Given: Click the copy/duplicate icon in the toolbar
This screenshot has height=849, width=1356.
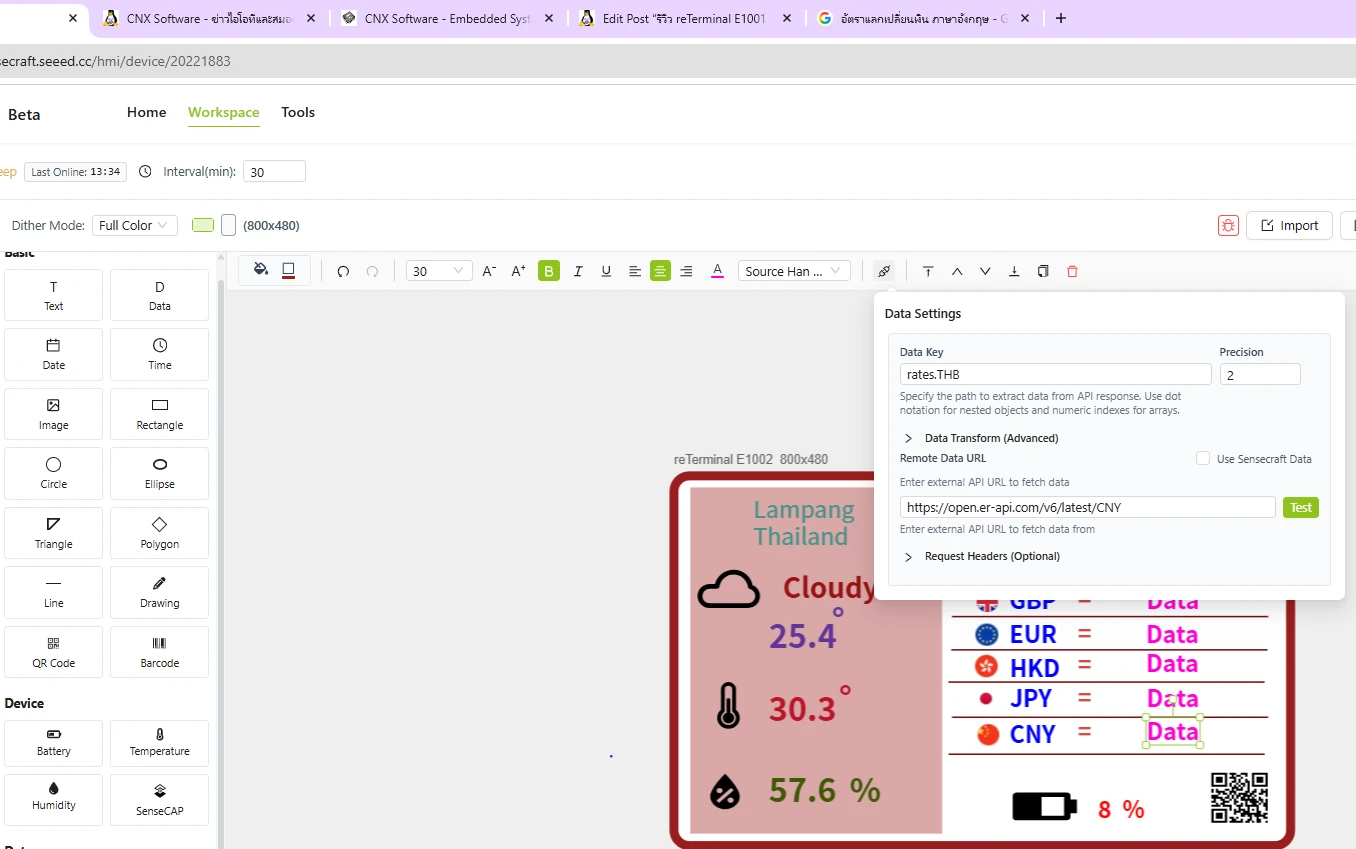Looking at the screenshot, I should click(x=1043, y=271).
